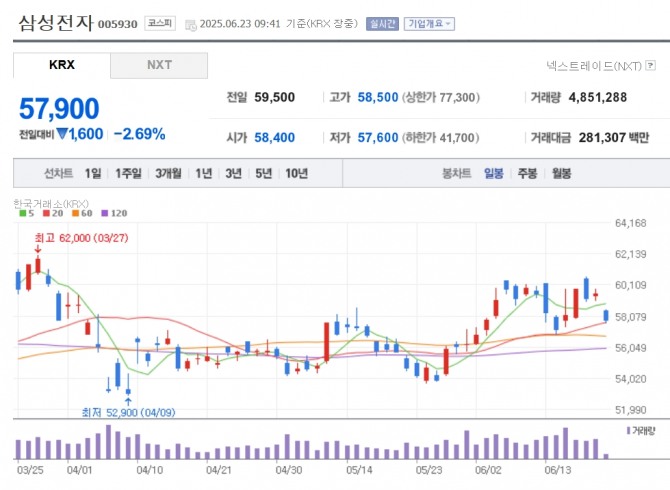The width and height of the screenshot is (670, 490).
Task: Select the 1년 line chart
Action: [x=204, y=173]
